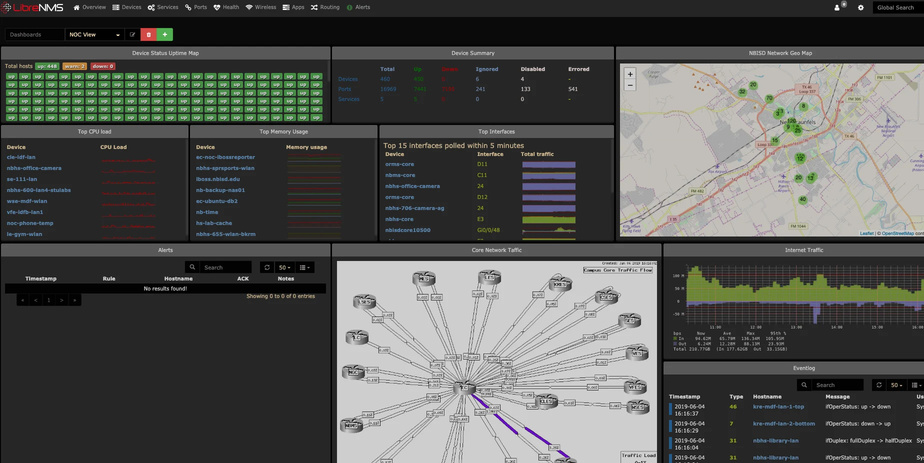Open interface C11 of nbms-core

coord(482,175)
